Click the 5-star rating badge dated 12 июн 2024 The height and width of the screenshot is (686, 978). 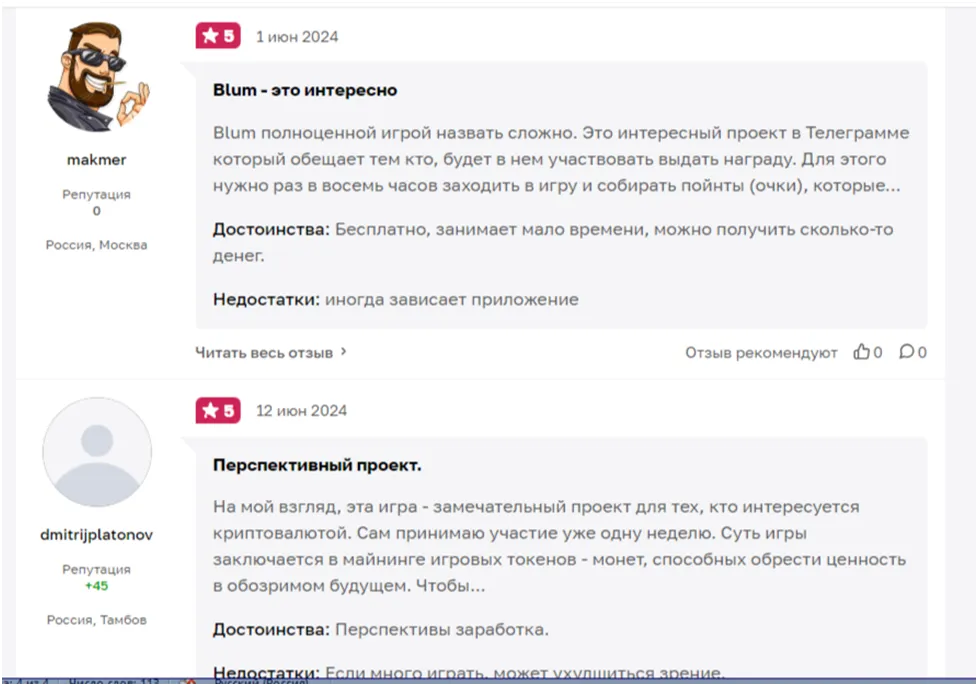[x=218, y=410]
